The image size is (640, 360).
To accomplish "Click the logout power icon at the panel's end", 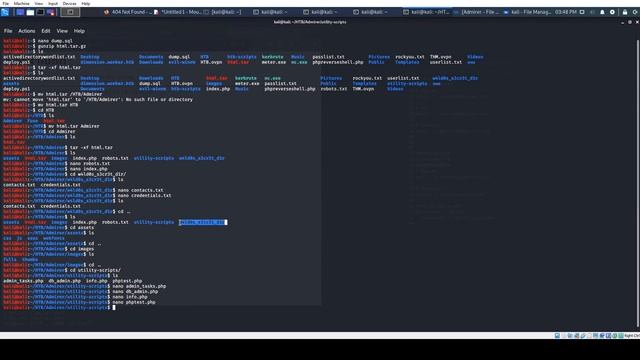I will (x=635, y=12).
